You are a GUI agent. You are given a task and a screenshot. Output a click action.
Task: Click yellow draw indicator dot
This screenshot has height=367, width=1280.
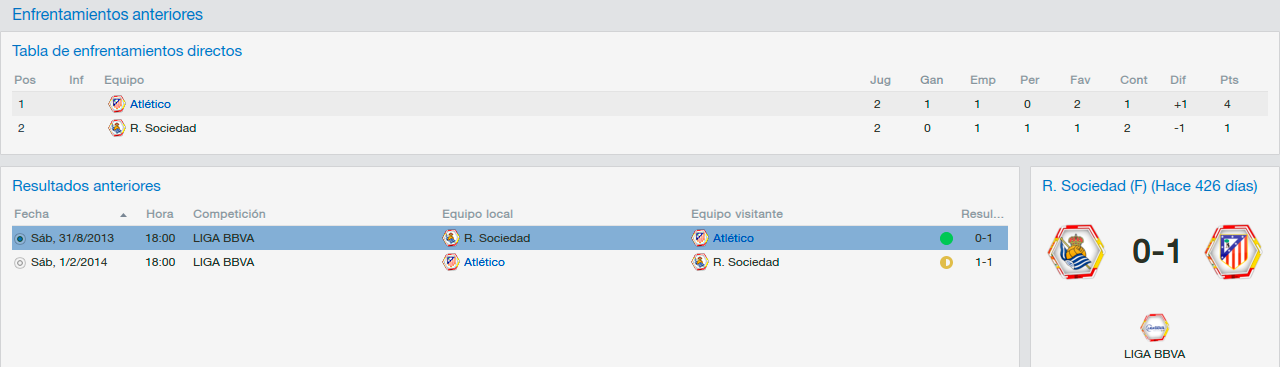tap(946, 262)
